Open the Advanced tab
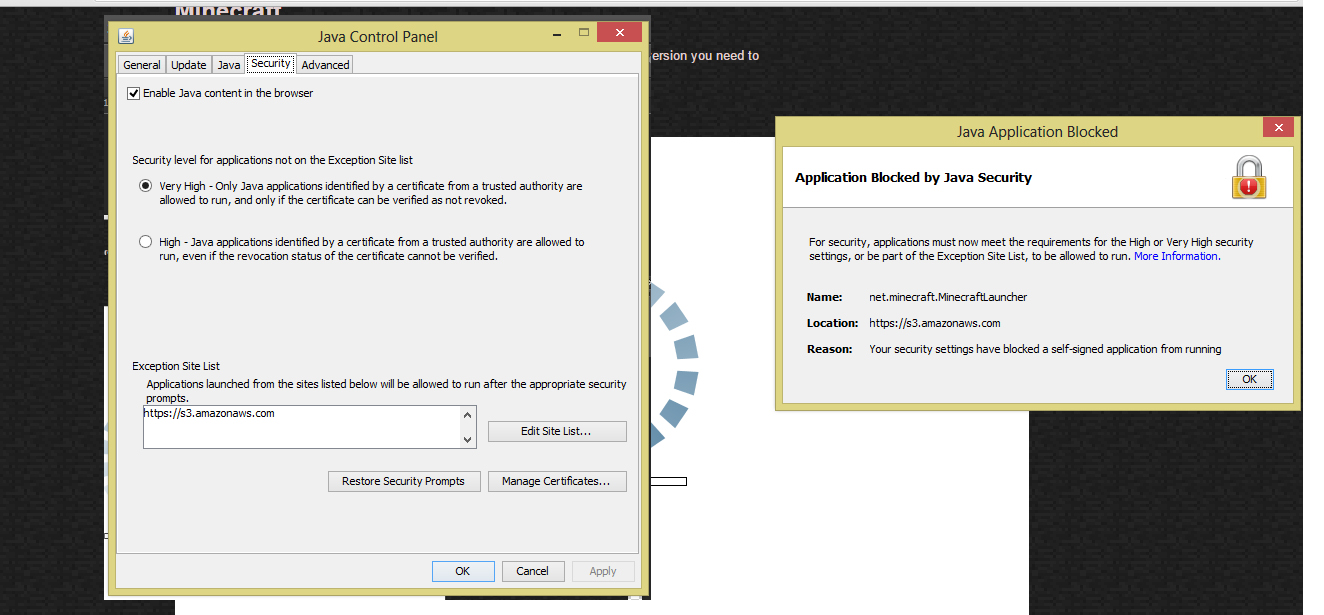The width and height of the screenshot is (1324, 615). 325,65
